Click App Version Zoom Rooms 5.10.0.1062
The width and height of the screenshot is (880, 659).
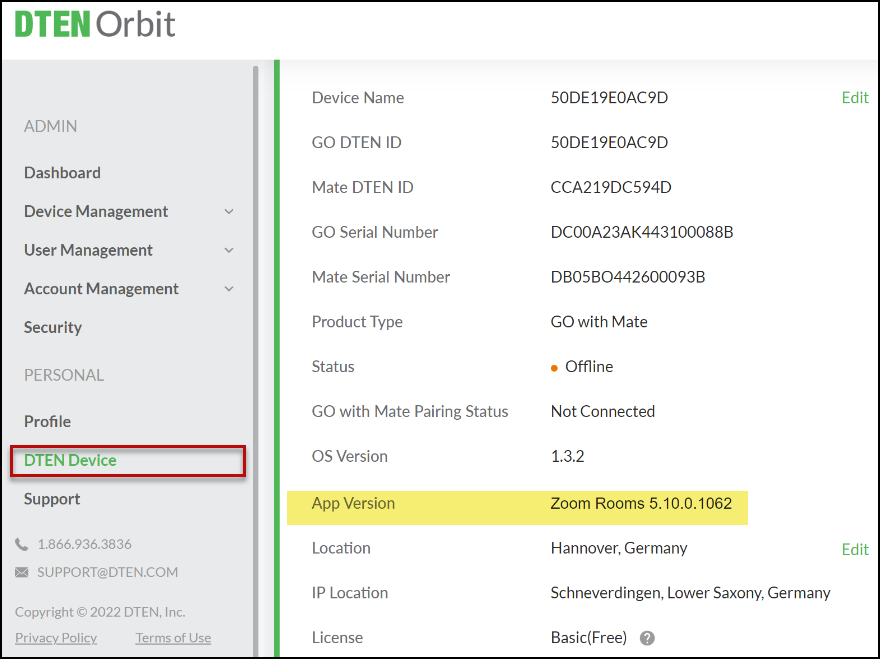(641, 503)
